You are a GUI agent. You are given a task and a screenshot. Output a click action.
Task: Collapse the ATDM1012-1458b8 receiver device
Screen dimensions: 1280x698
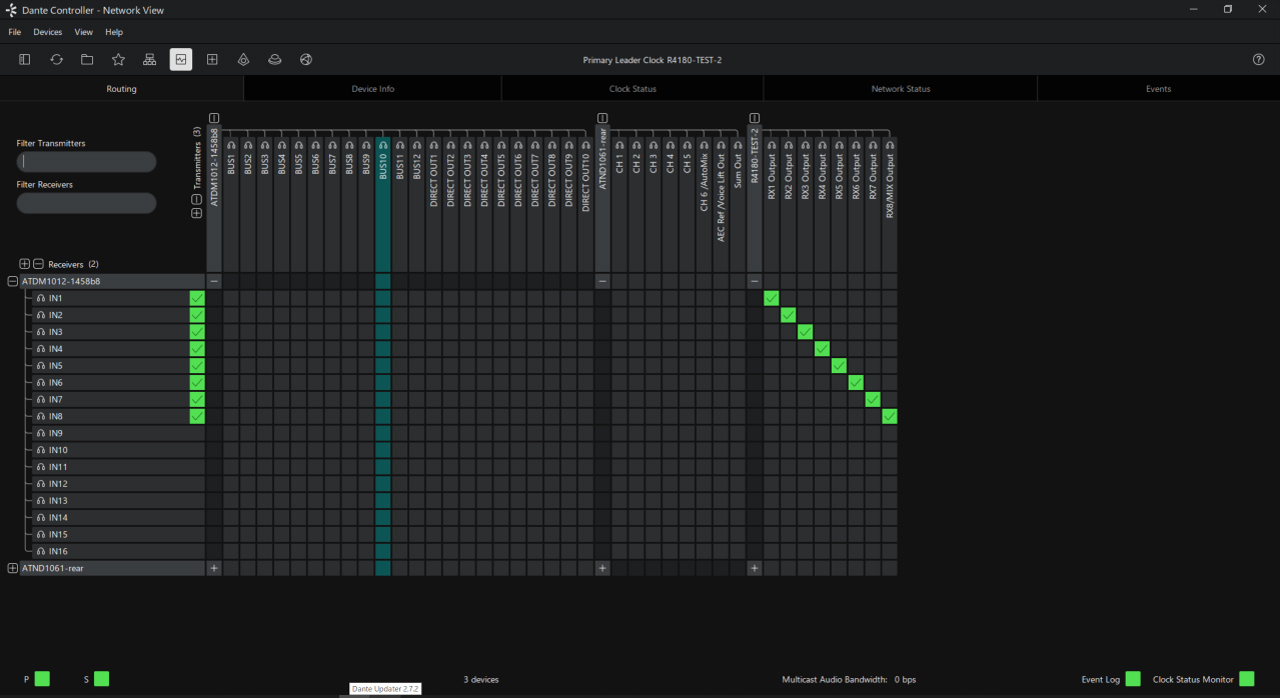tap(13, 281)
